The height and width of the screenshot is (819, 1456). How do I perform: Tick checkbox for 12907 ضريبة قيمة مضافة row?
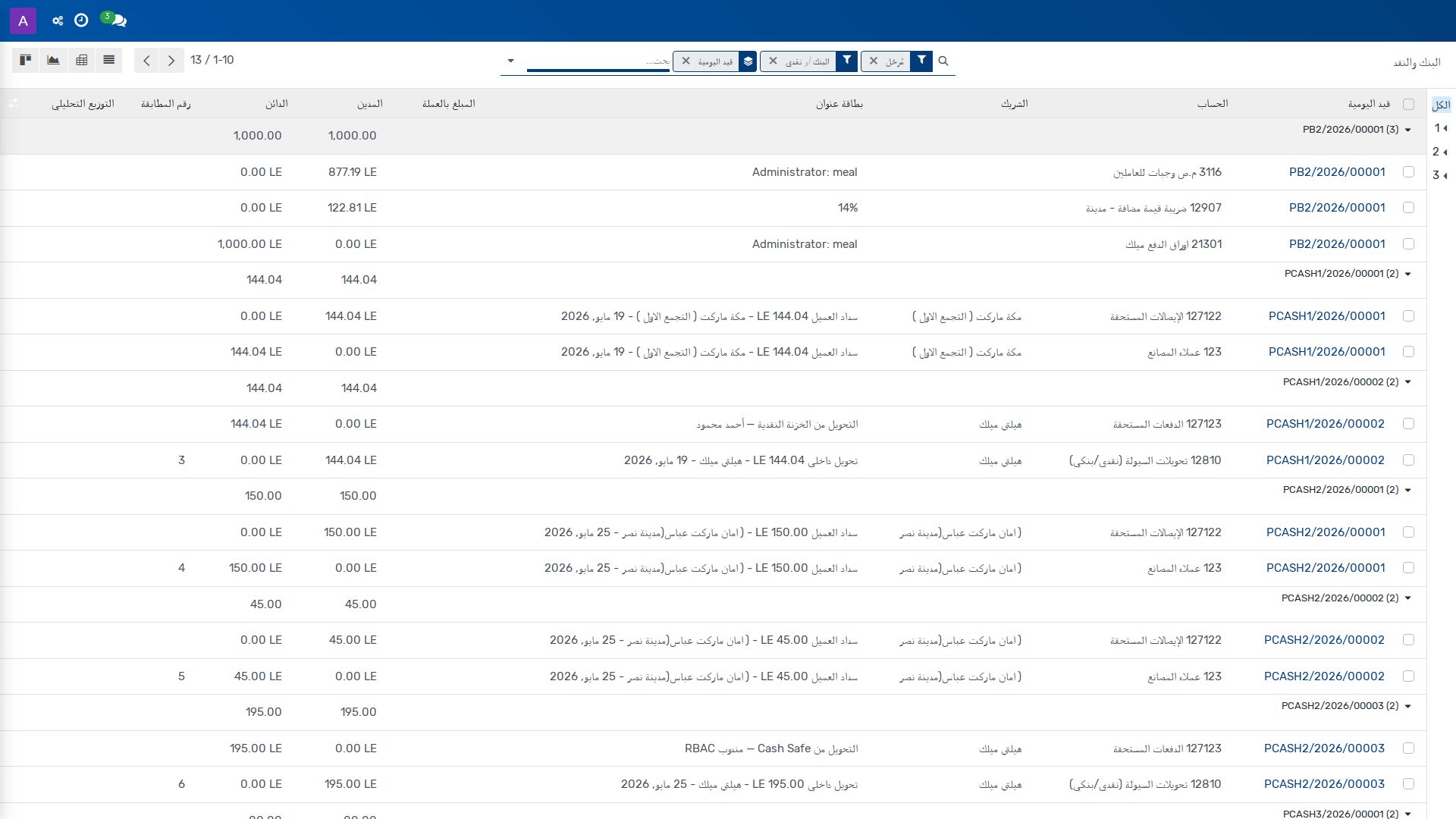pos(1408,208)
